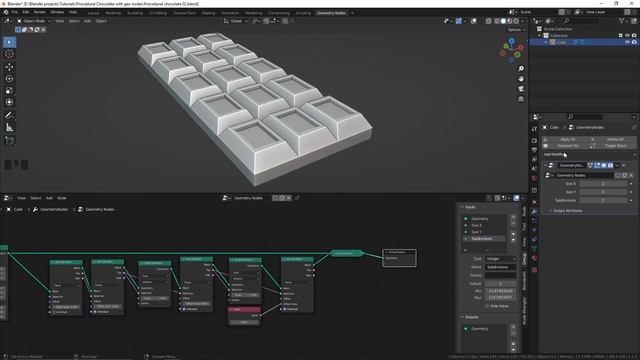Click the navigation axis gizmo
640x360 pixels.
[511, 50]
